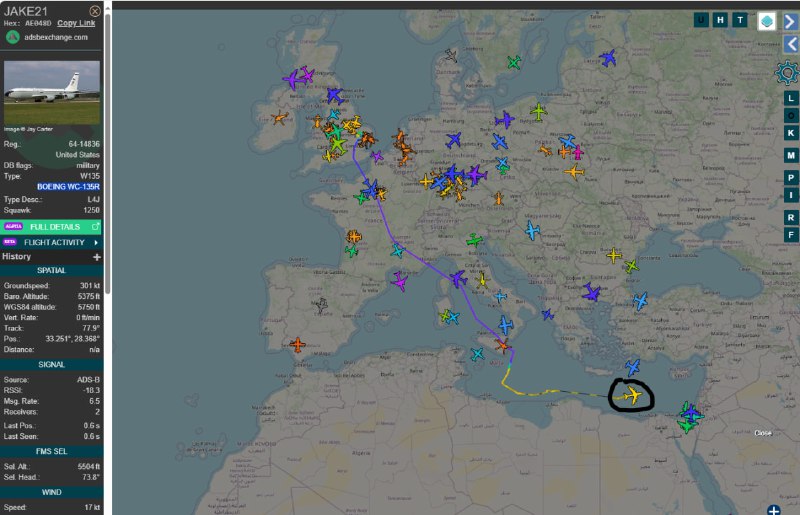The image size is (800, 515).
Task: Toggle the I map button
Action: click(791, 195)
